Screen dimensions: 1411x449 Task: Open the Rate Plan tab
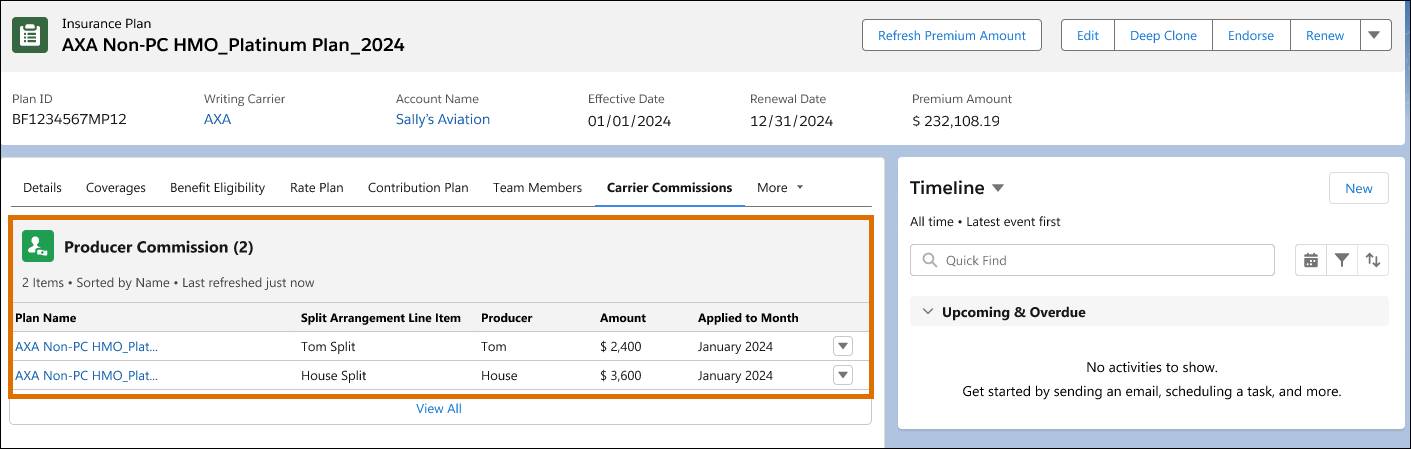[317, 187]
